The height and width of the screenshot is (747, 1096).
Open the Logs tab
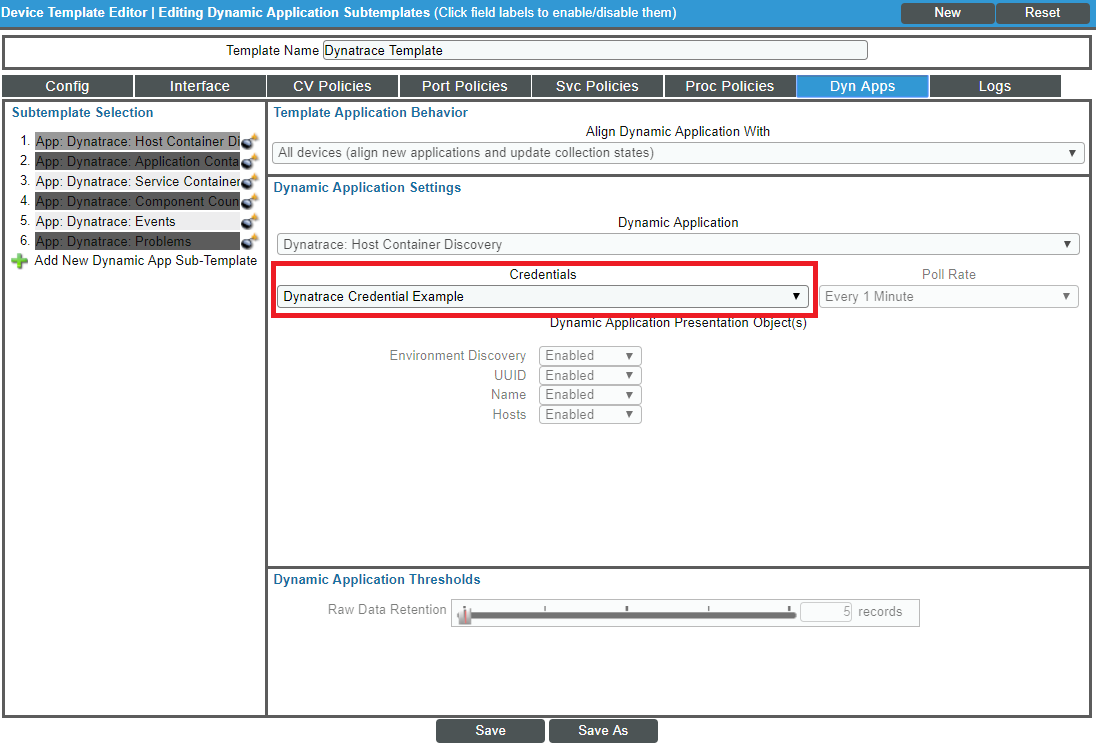click(995, 86)
